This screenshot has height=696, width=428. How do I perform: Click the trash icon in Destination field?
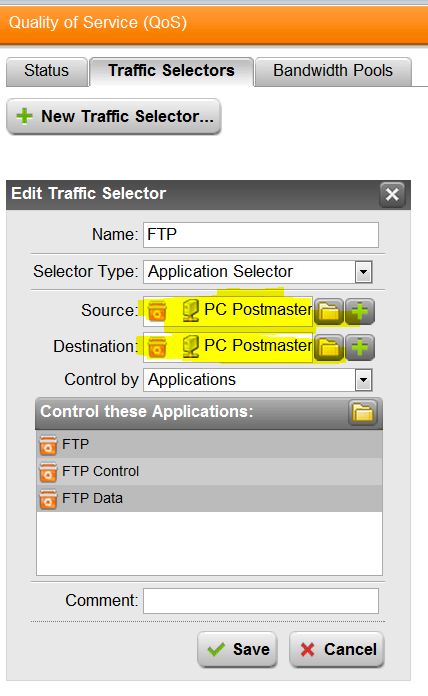pyautogui.click(x=157, y=347)
